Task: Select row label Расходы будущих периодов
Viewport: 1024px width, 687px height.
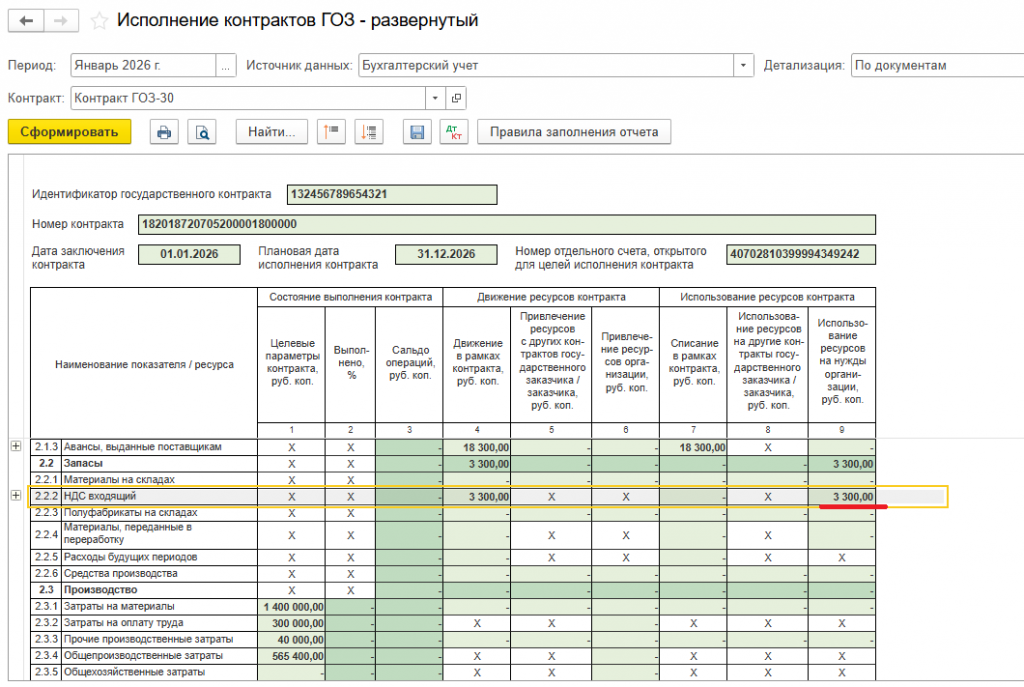Action: (131, 557)
